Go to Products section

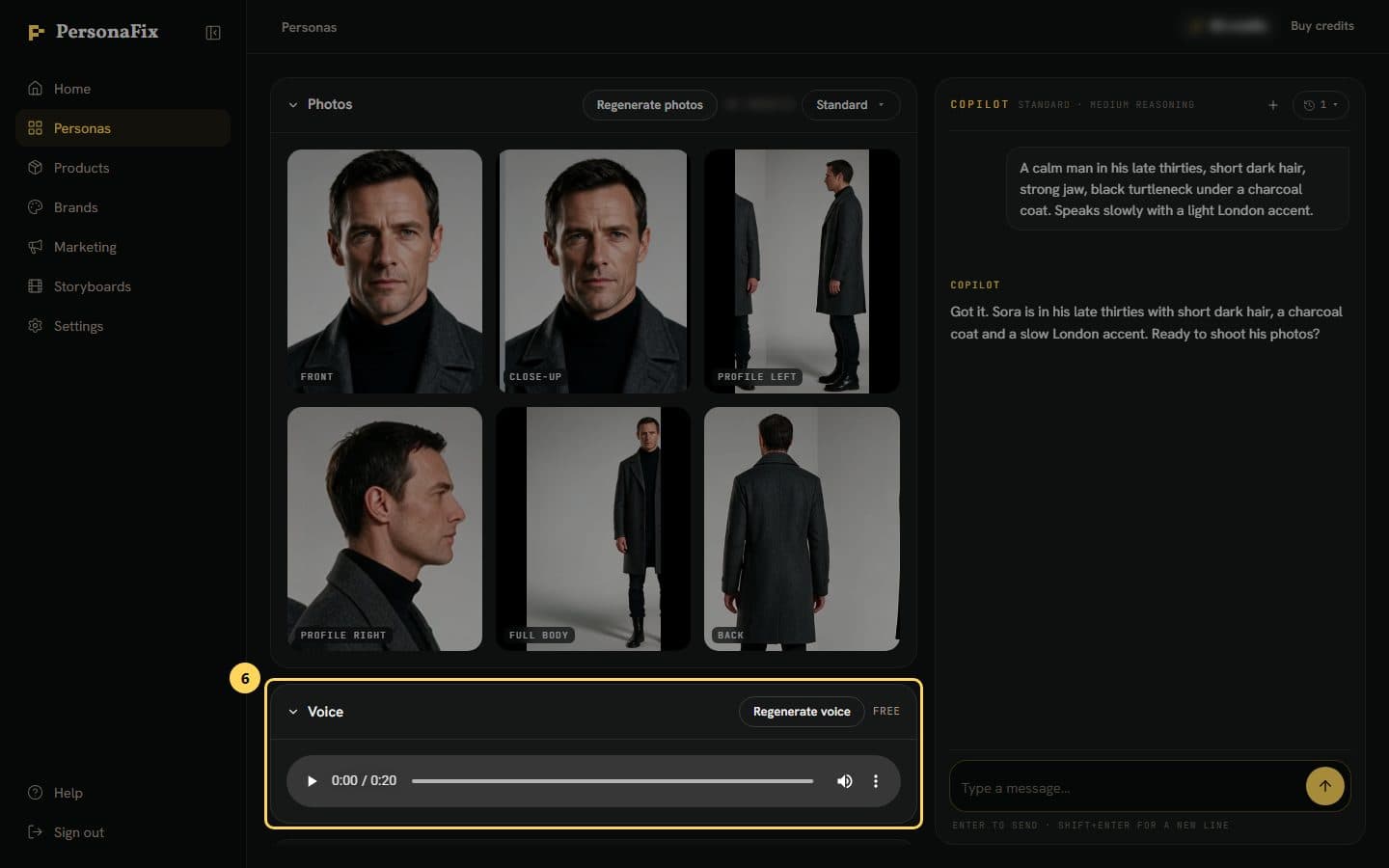(123, 168)
